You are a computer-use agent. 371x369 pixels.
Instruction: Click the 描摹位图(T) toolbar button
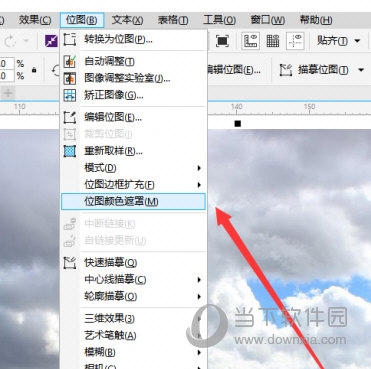click(x=315, y=70)
